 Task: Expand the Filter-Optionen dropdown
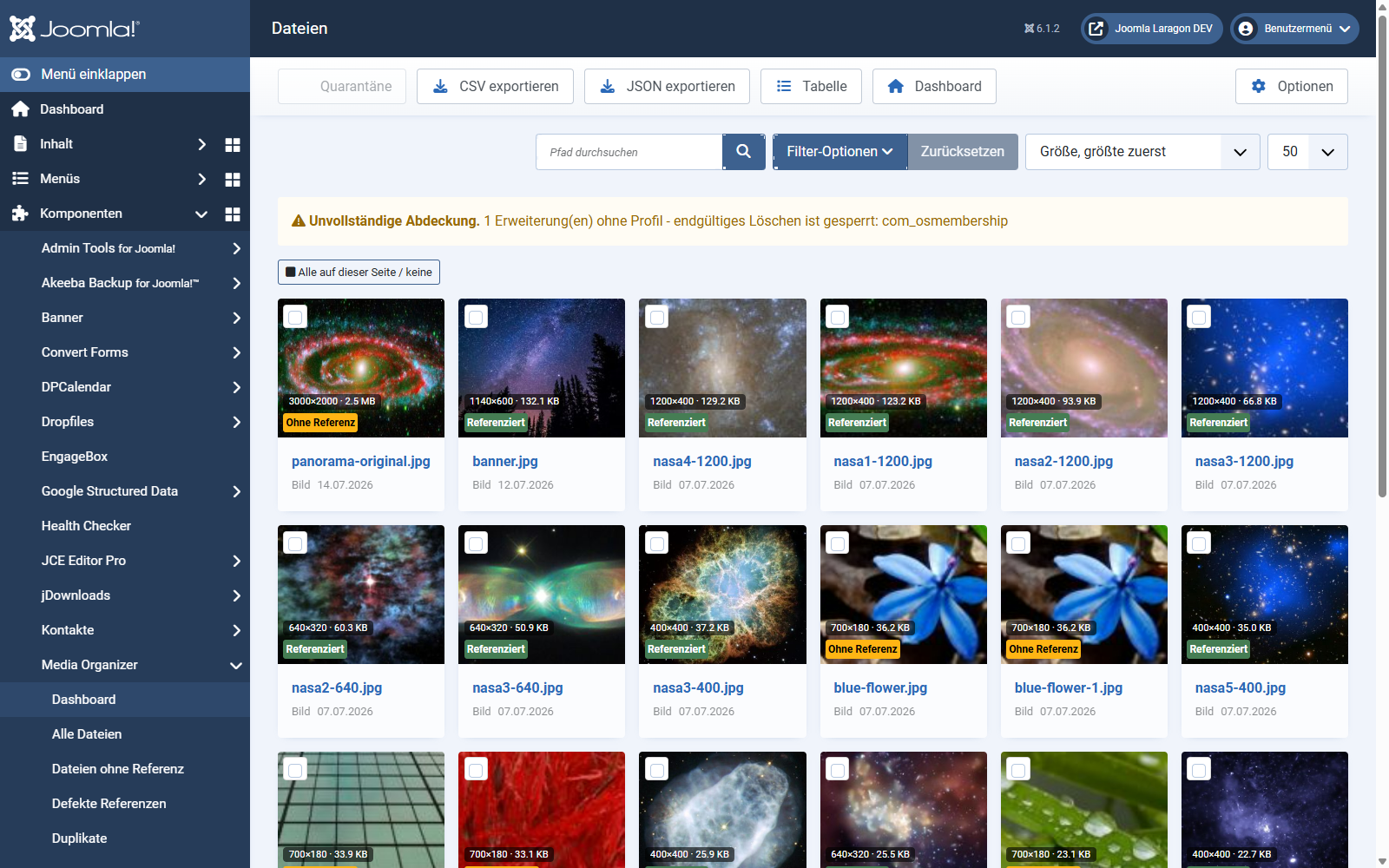pyautogui.click(x=839, y=152)
